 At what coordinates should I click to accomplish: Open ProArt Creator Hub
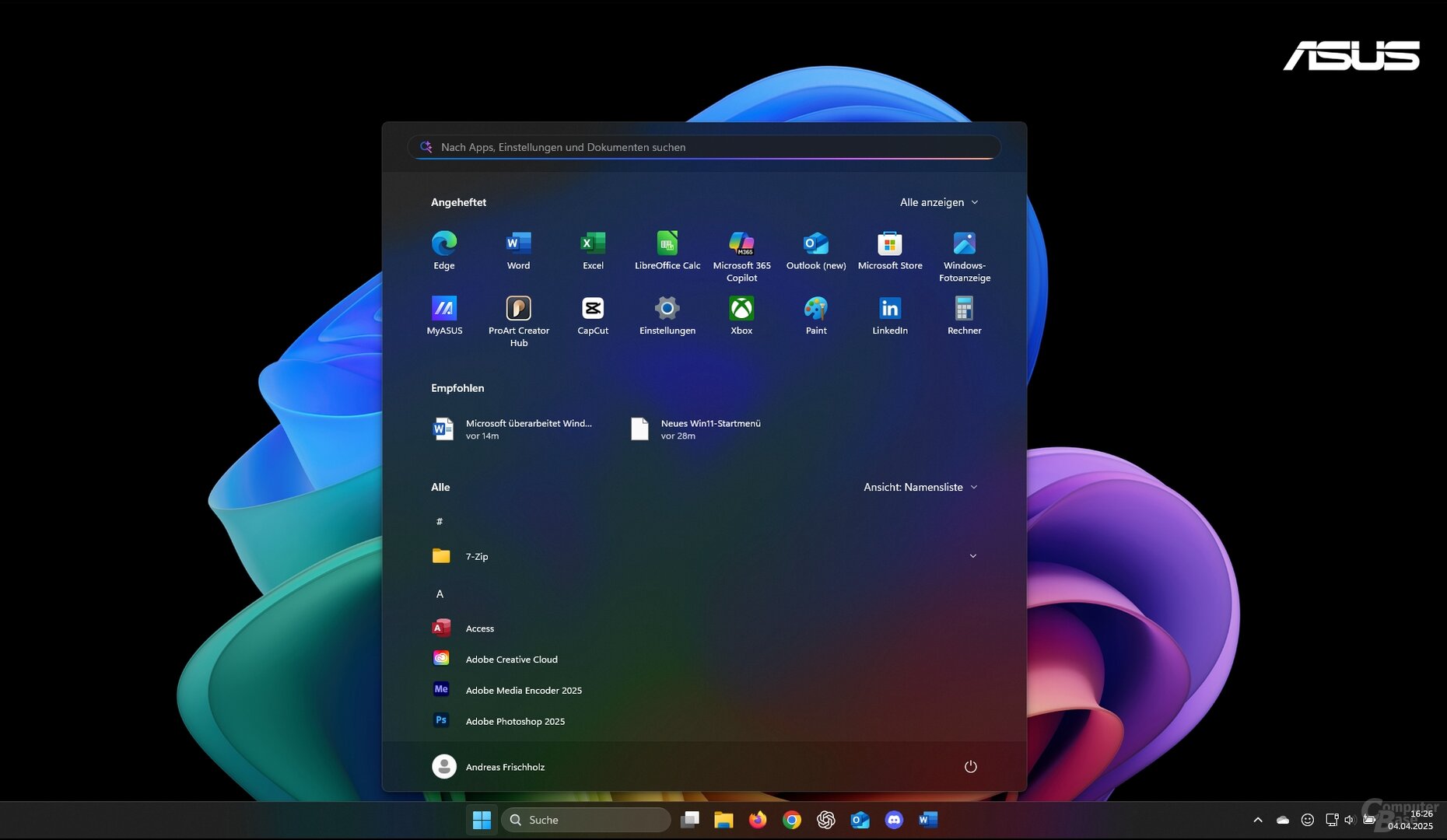[518, 321]
